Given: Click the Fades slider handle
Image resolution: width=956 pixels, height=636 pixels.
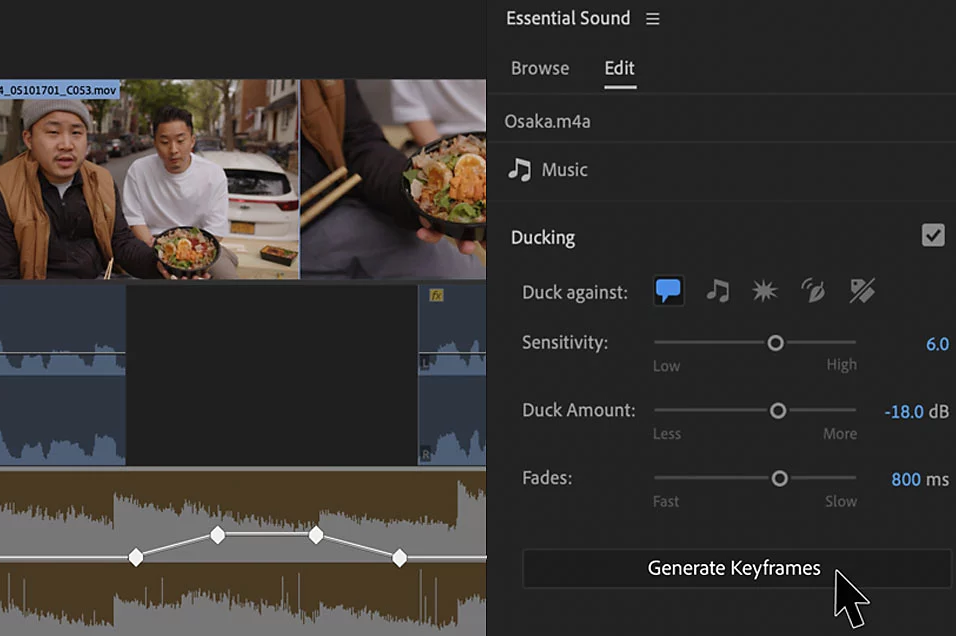Looking at the screenshot, I should tap(779, 479).
